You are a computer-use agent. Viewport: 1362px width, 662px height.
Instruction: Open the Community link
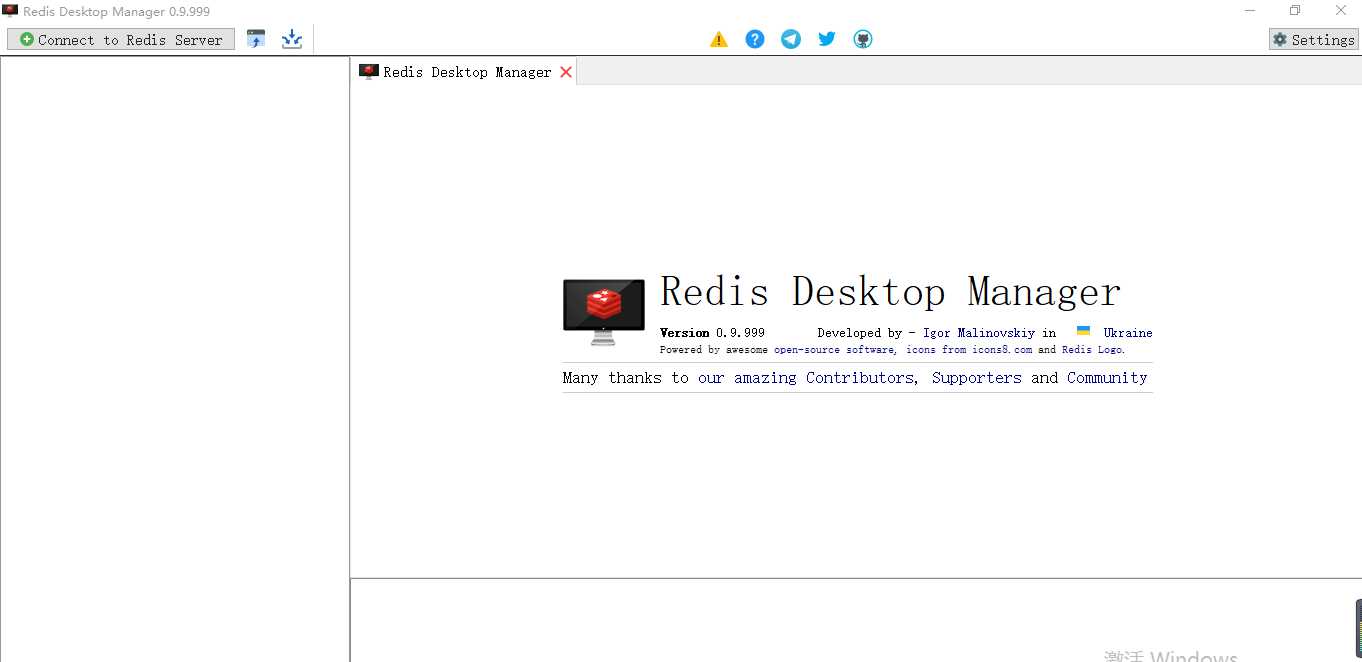tap(1107, 378)
